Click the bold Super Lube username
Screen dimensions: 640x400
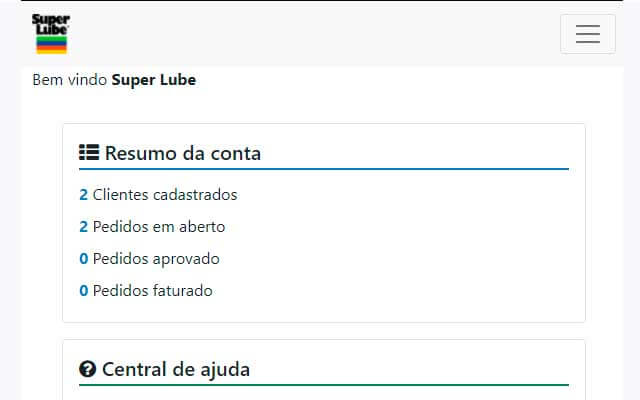click(x=154, y=80)
